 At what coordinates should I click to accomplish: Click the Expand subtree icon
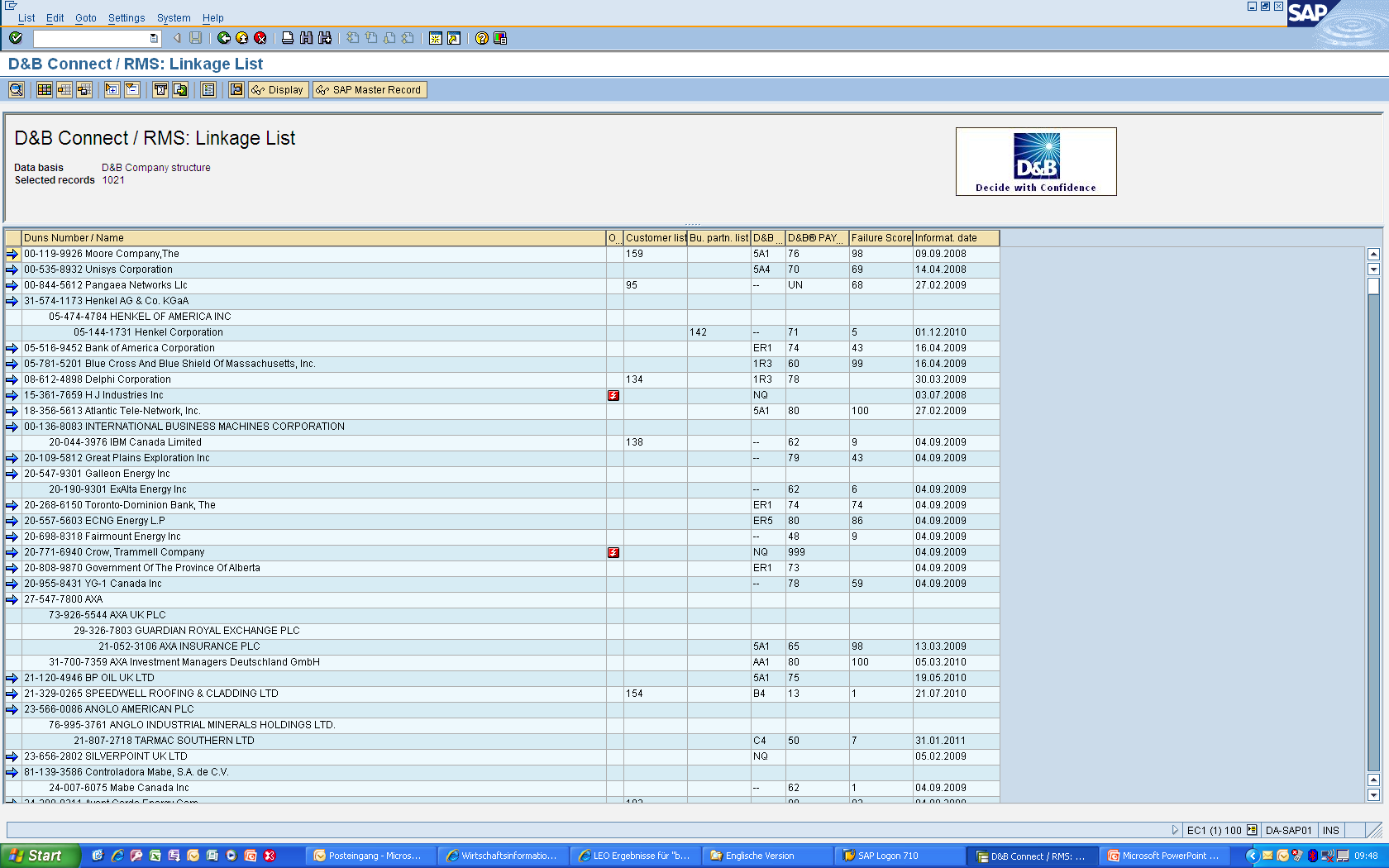click(112, 90)
